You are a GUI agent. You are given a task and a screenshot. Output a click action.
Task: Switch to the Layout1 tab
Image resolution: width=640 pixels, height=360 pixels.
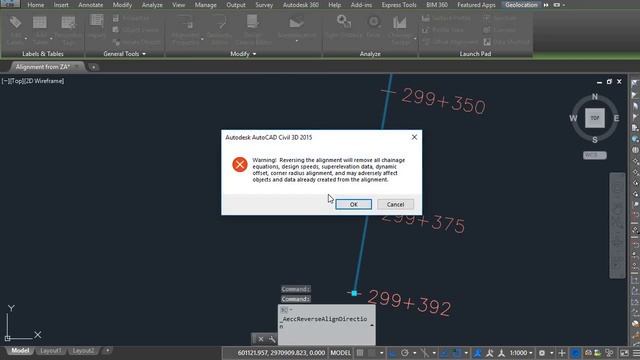tap(51, 351)
